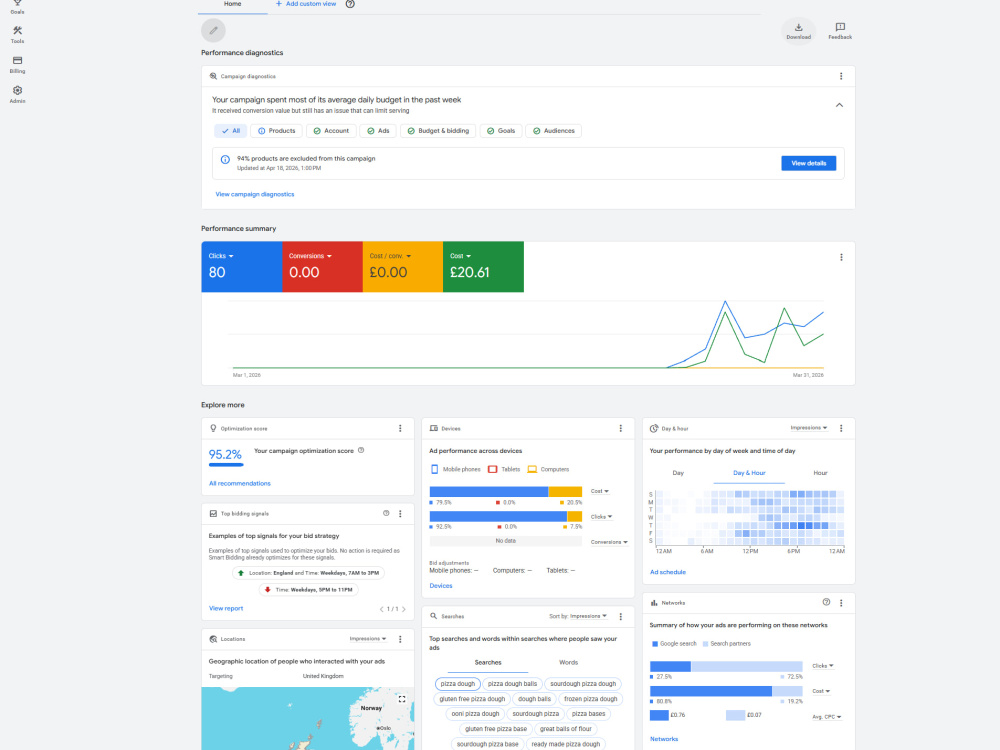1000x750 pixels.
Task: Go to next bidding signal page arrow
Action: pos(404,609)
